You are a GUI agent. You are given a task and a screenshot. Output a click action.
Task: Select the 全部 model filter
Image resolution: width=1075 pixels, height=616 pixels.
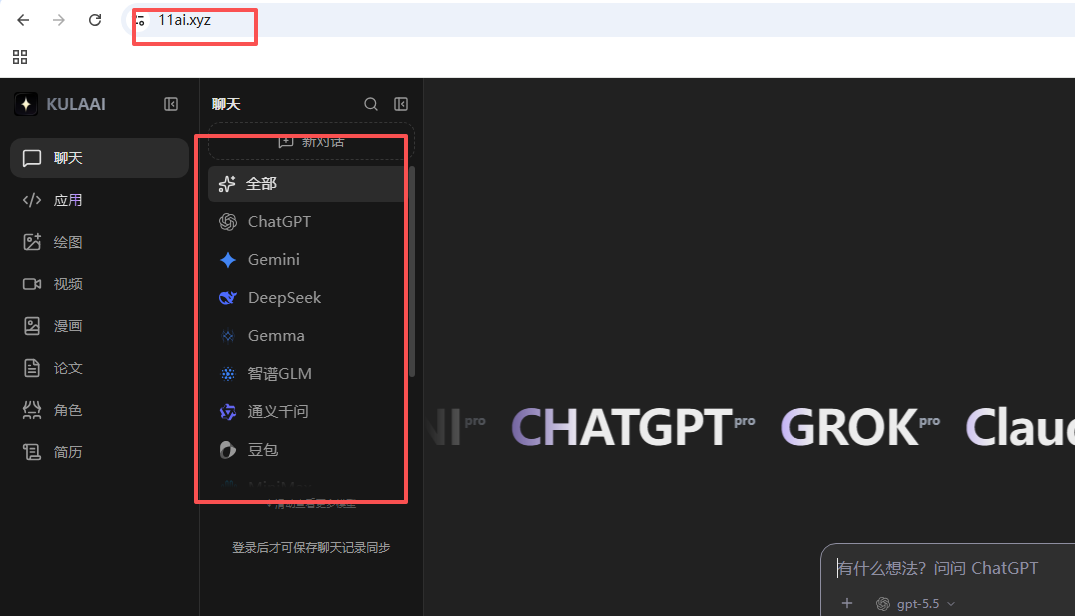(308, 184)
